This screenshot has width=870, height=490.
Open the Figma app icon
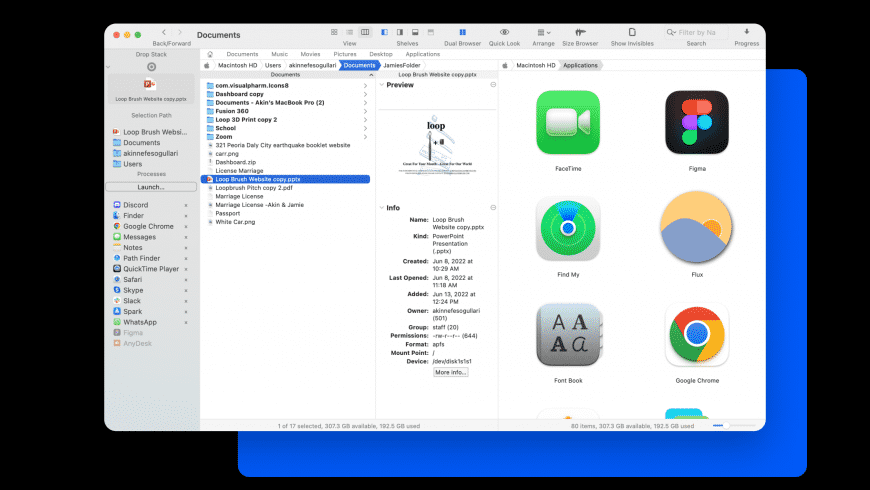tap(696, 123)
